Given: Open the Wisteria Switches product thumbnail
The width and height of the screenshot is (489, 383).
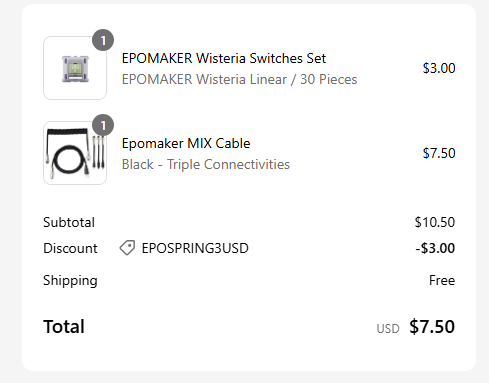Looking at the screenshot, I should 75,68.
